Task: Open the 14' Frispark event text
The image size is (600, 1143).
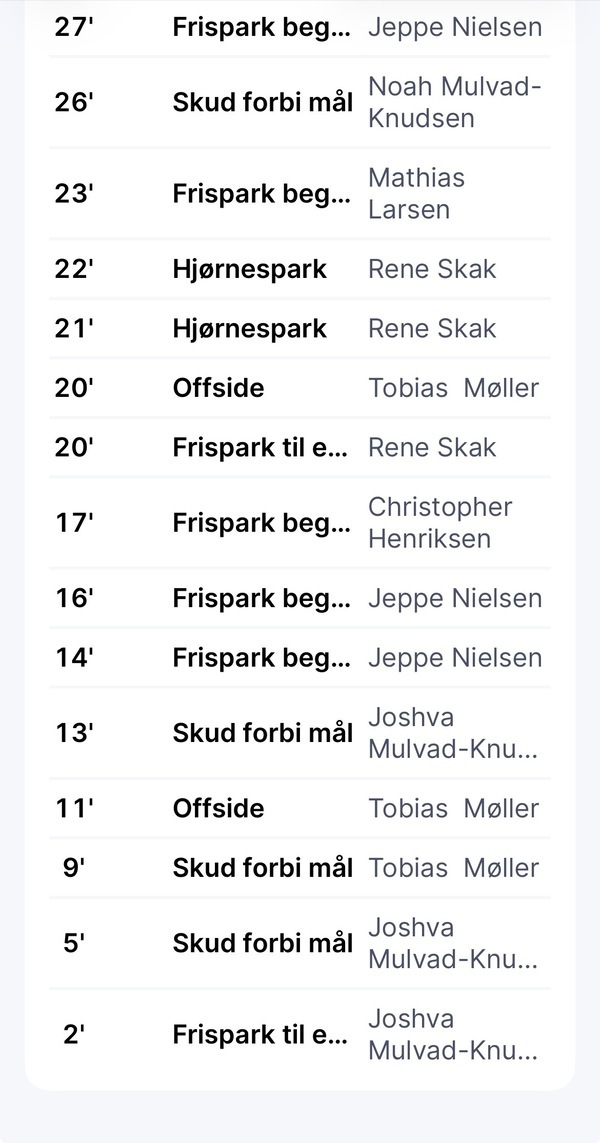Action: pos(261,658)
